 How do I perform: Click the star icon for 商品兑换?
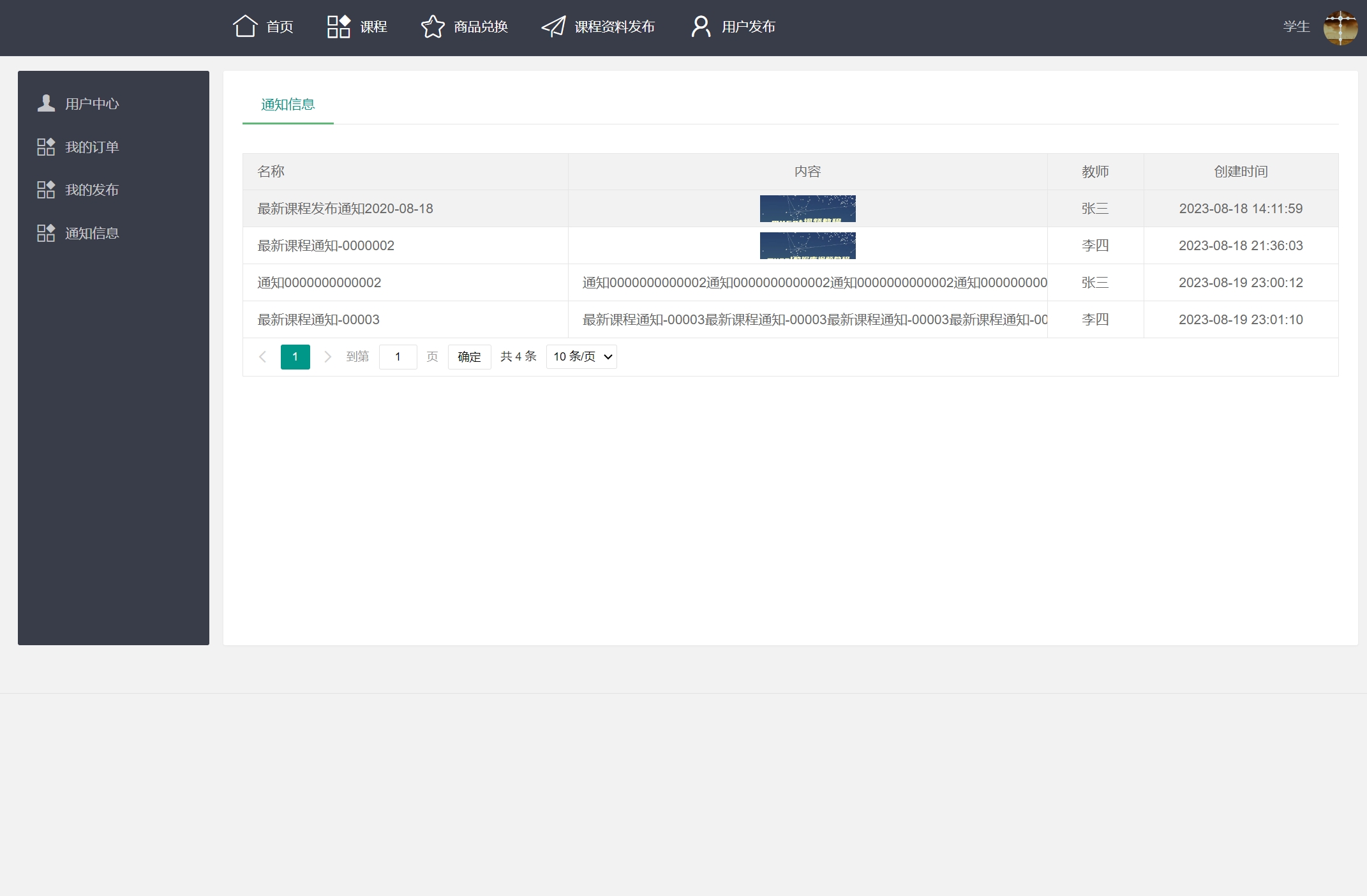433,26
